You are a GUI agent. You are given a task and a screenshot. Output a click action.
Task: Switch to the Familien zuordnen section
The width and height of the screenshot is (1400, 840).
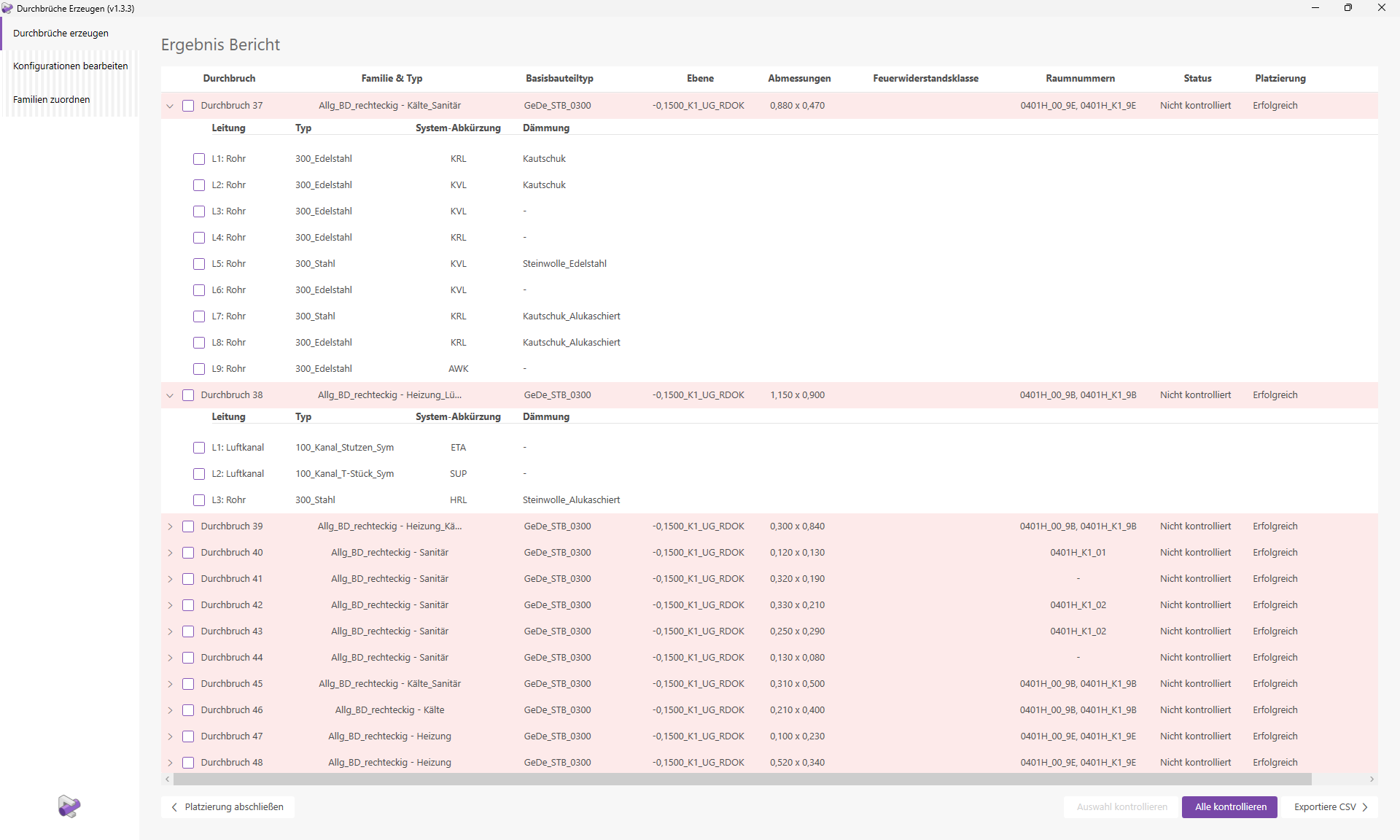51,99
